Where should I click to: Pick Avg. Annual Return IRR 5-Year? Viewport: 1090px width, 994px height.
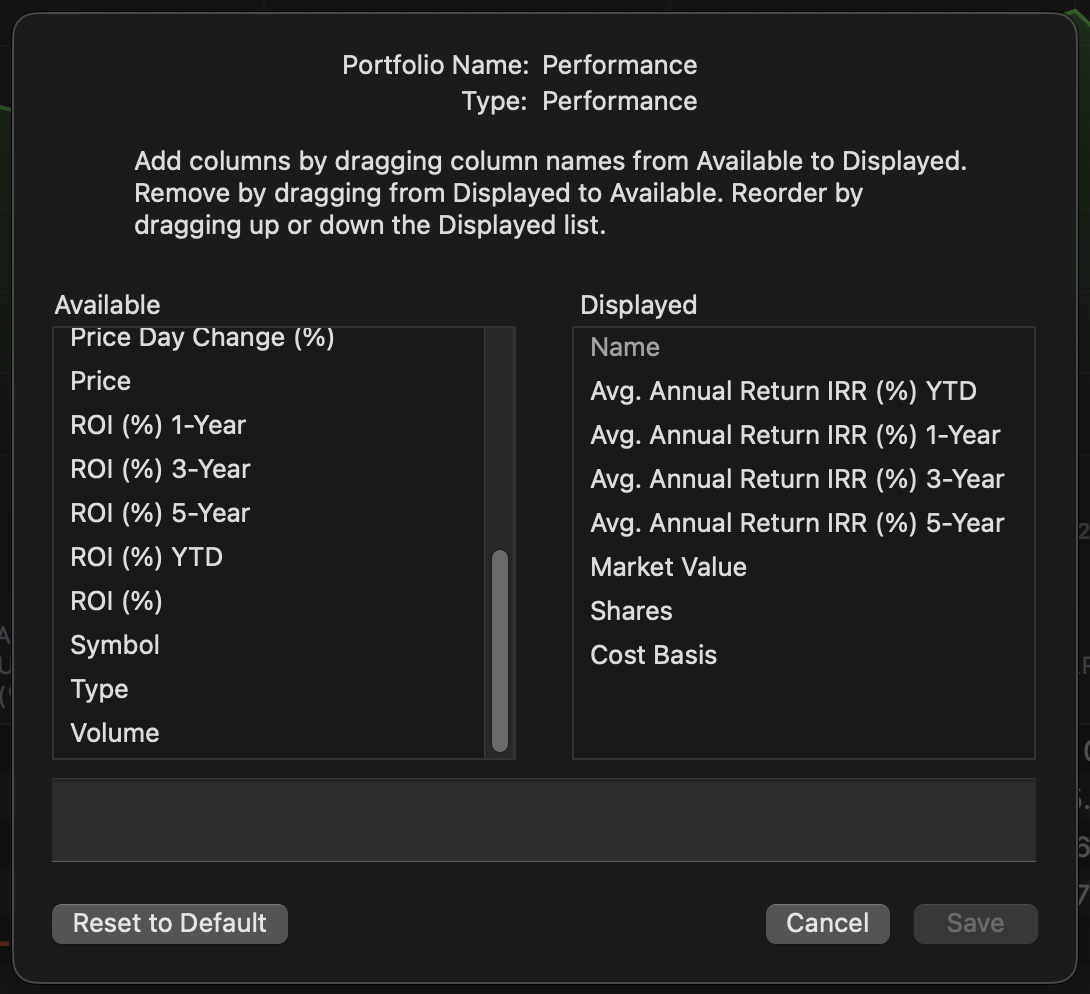coord(797,523)
